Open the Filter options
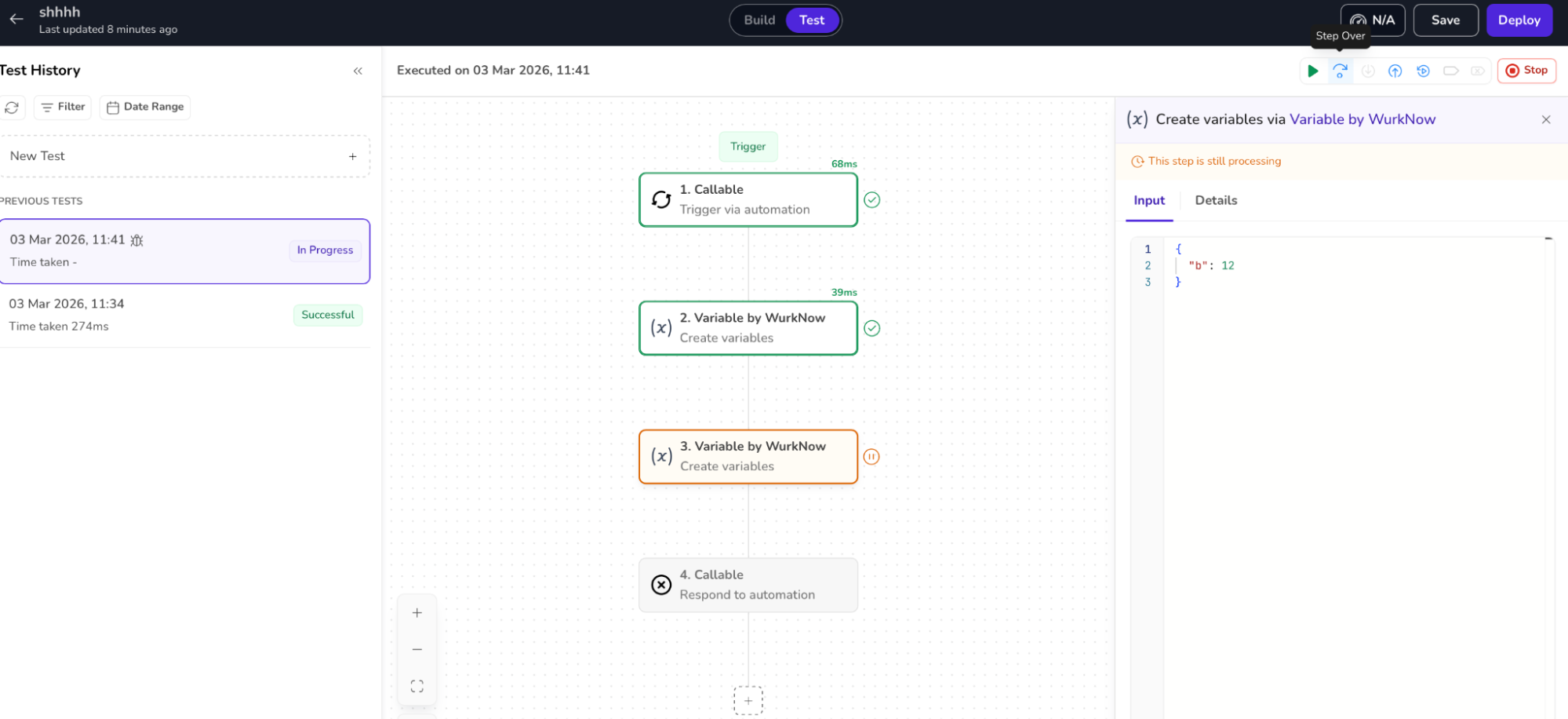The image size is (1568, 719). pos(63,107)
